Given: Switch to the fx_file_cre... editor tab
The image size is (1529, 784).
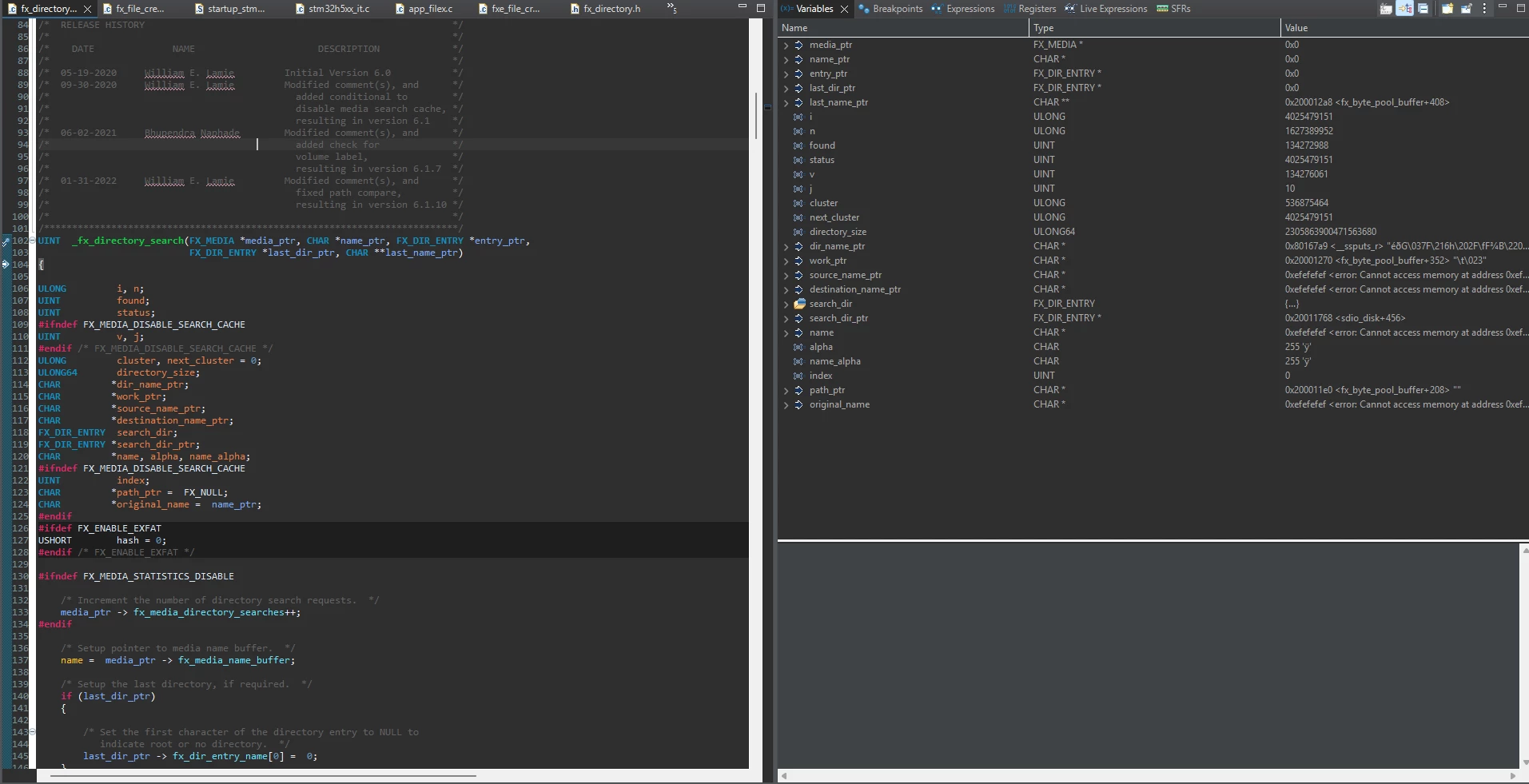Looking at the screenshot, I should tap(134, 9).
